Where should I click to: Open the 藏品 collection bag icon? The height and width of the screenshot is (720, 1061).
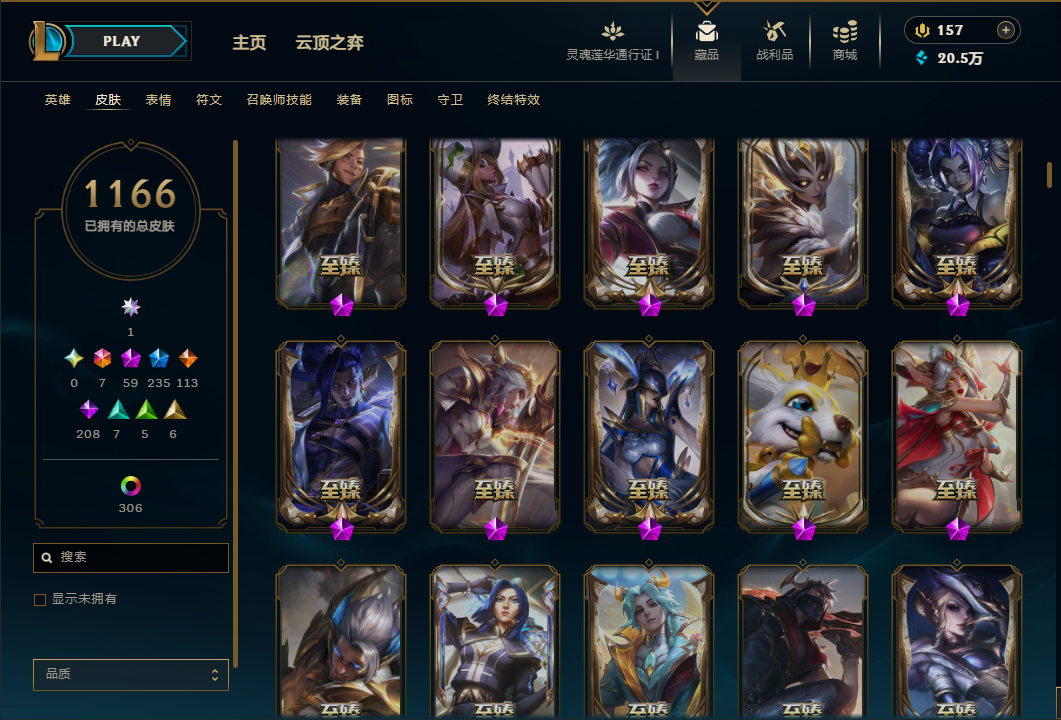(x=706, y=32)
